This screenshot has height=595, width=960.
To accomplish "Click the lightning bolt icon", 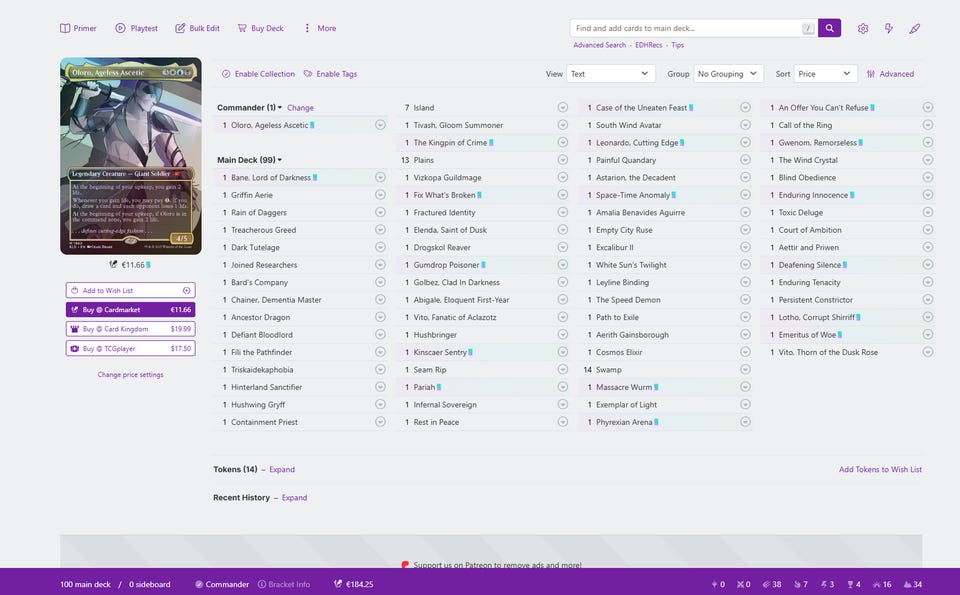I will coord(888,28).
